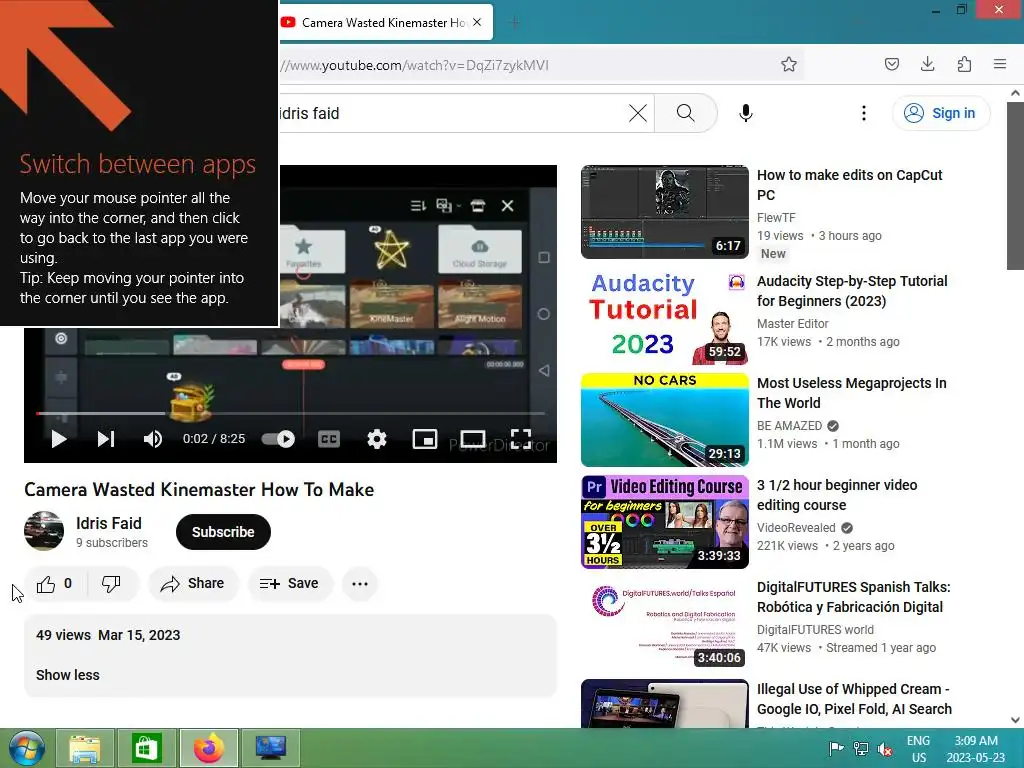The height and width of the screenshot is (768, 1024).
Task: Open the BE AMAZED channel name
Action: tap(790, 426)
